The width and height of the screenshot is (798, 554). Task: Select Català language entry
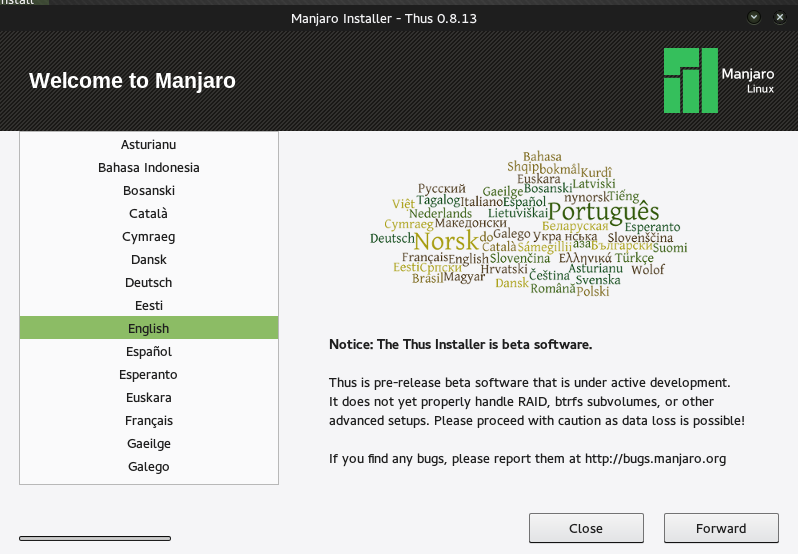pos(149,213)
